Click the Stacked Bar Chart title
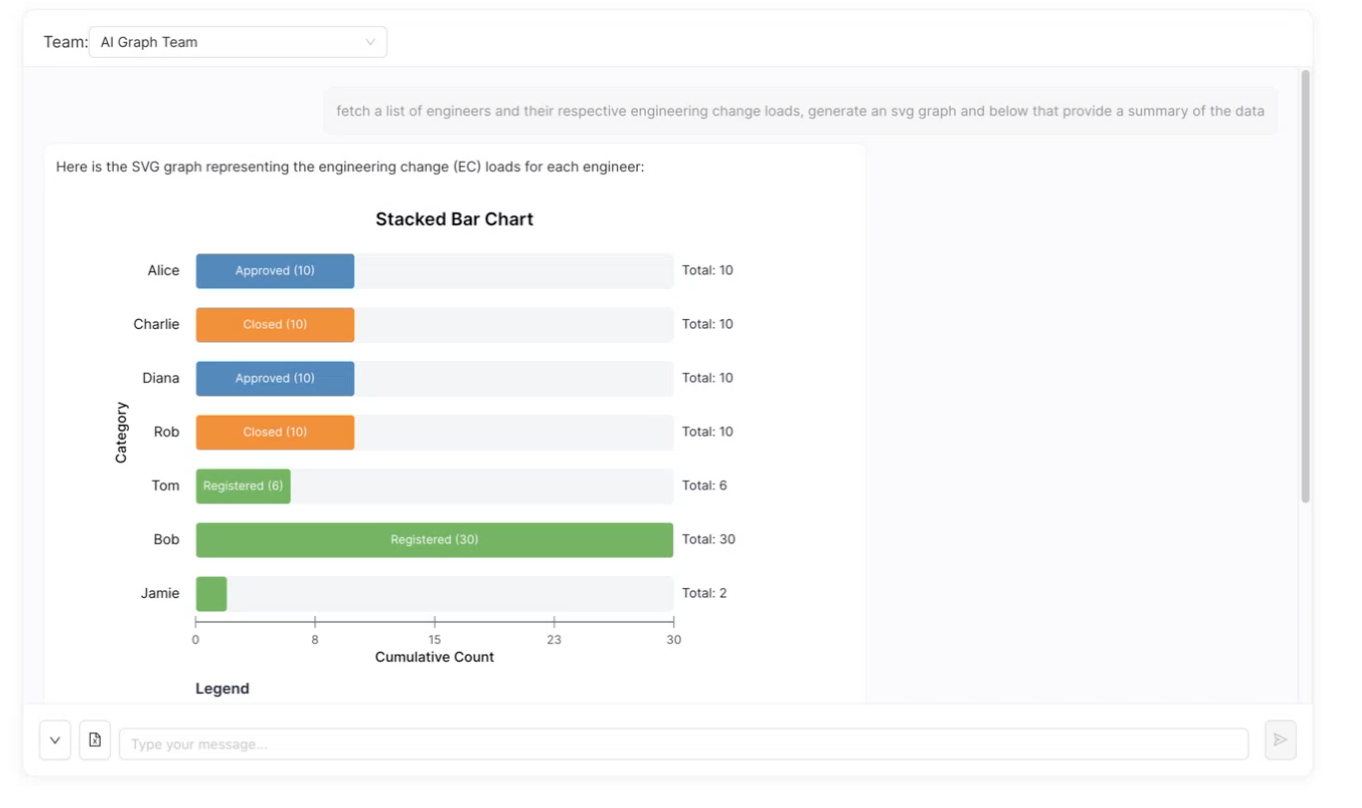The height and width of the screenshot is (808, 1362). pyautogui.click(x=454, y=219)
